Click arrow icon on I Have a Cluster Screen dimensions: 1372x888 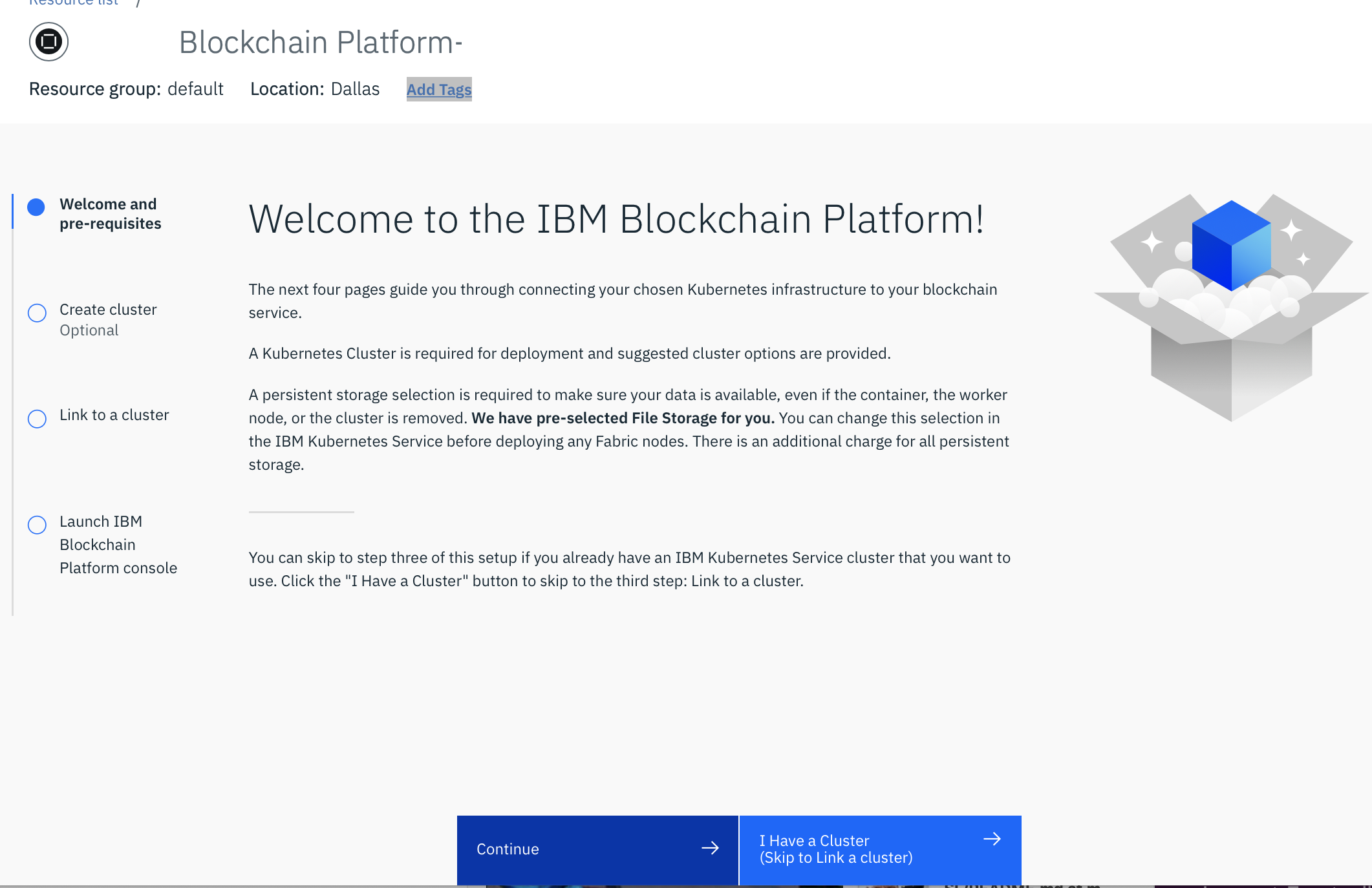tap(992, 839)
